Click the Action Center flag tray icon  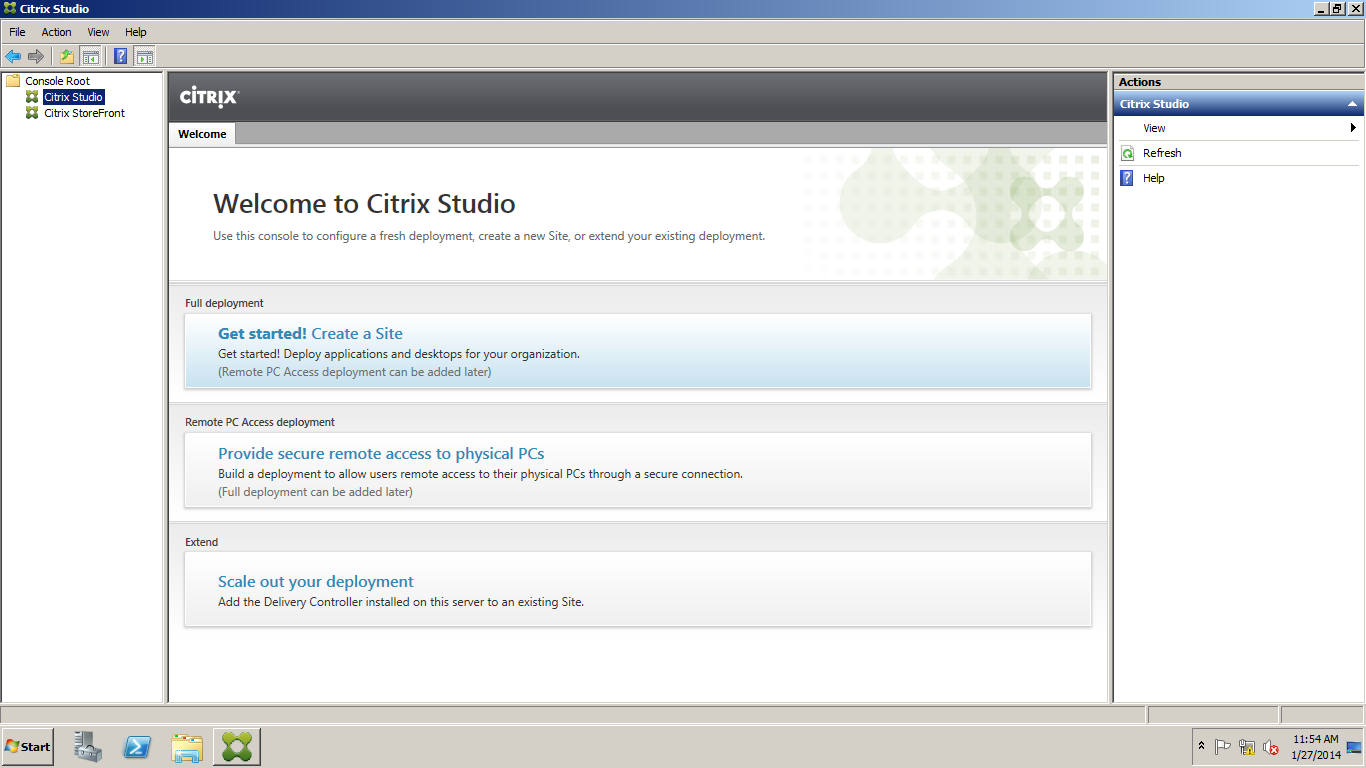[x=1223, y=747]
